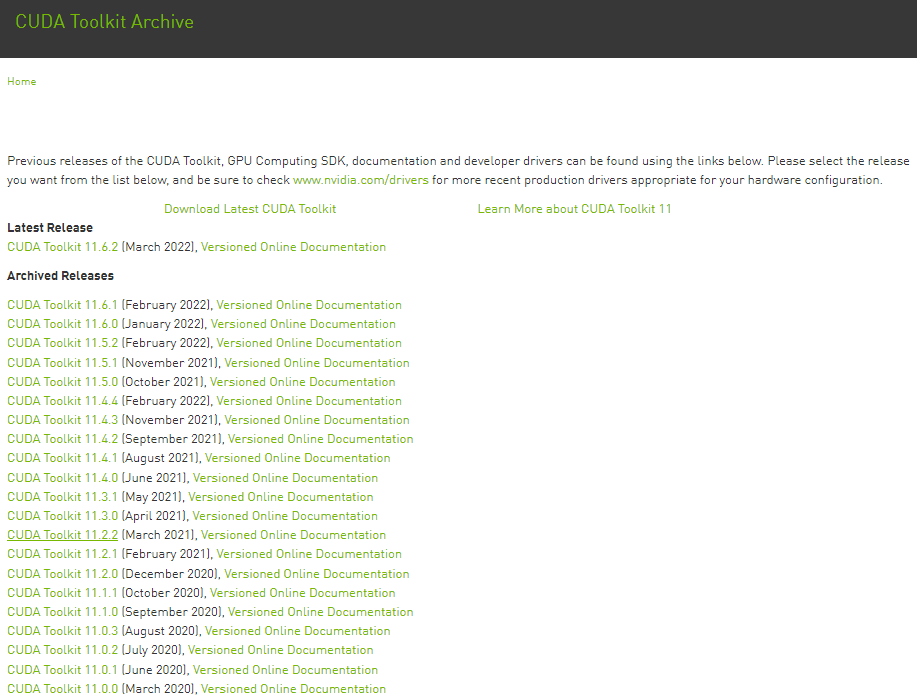Click the Archived Releases heading
This screenshot has width=917, height=698.
(x=60, y=276)
